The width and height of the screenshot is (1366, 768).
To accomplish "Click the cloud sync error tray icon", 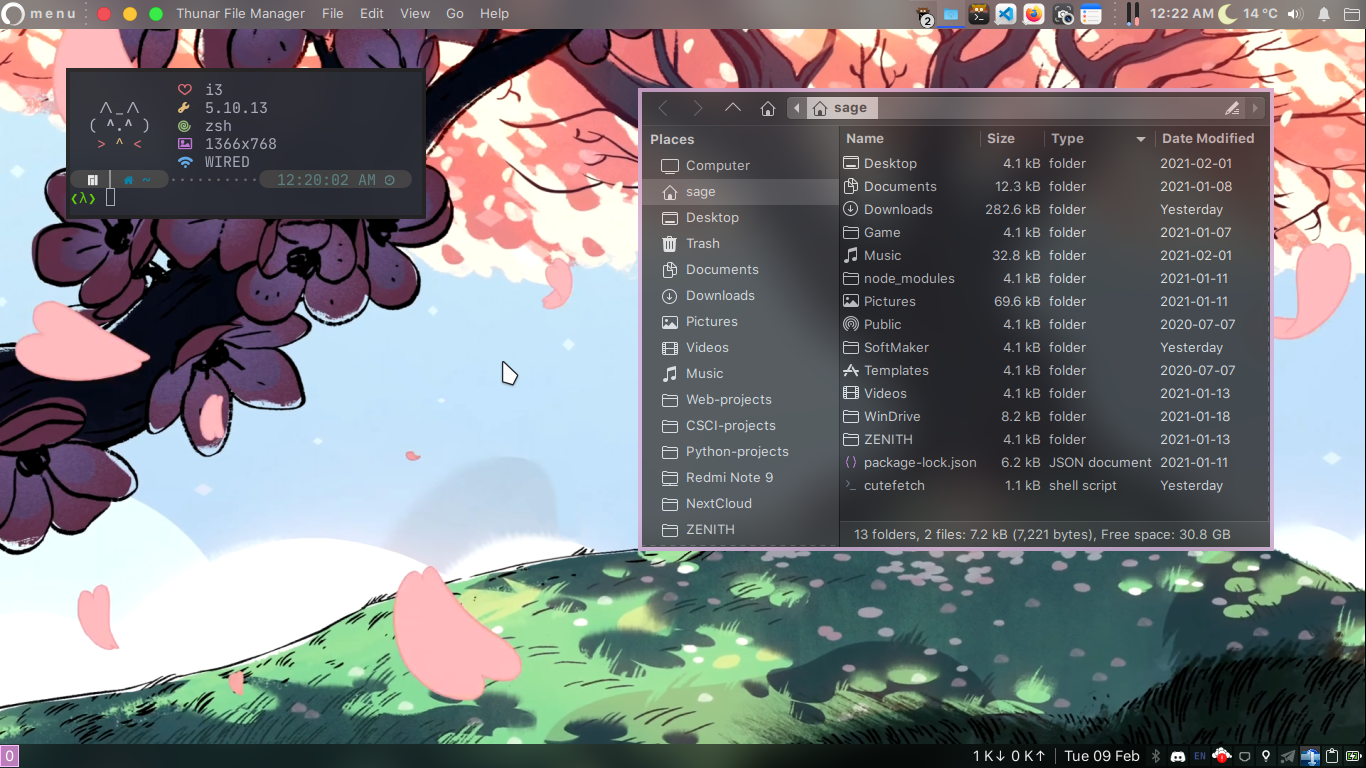I will 1222,756.
